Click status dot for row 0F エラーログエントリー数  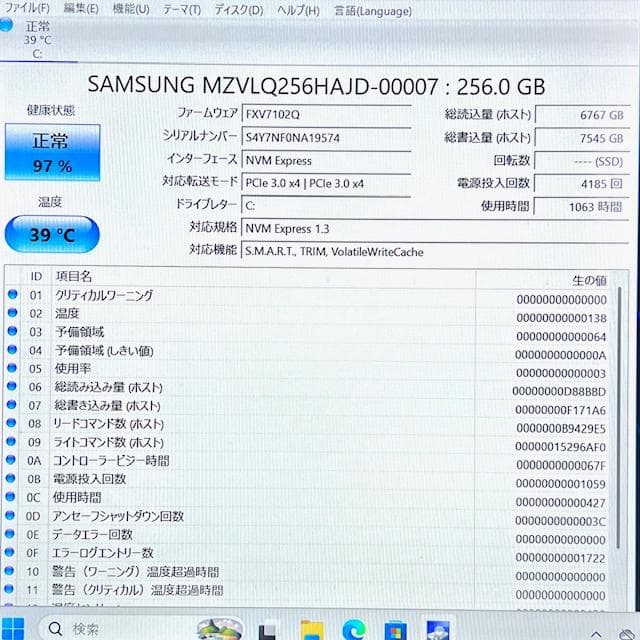[x=9, y=552]
